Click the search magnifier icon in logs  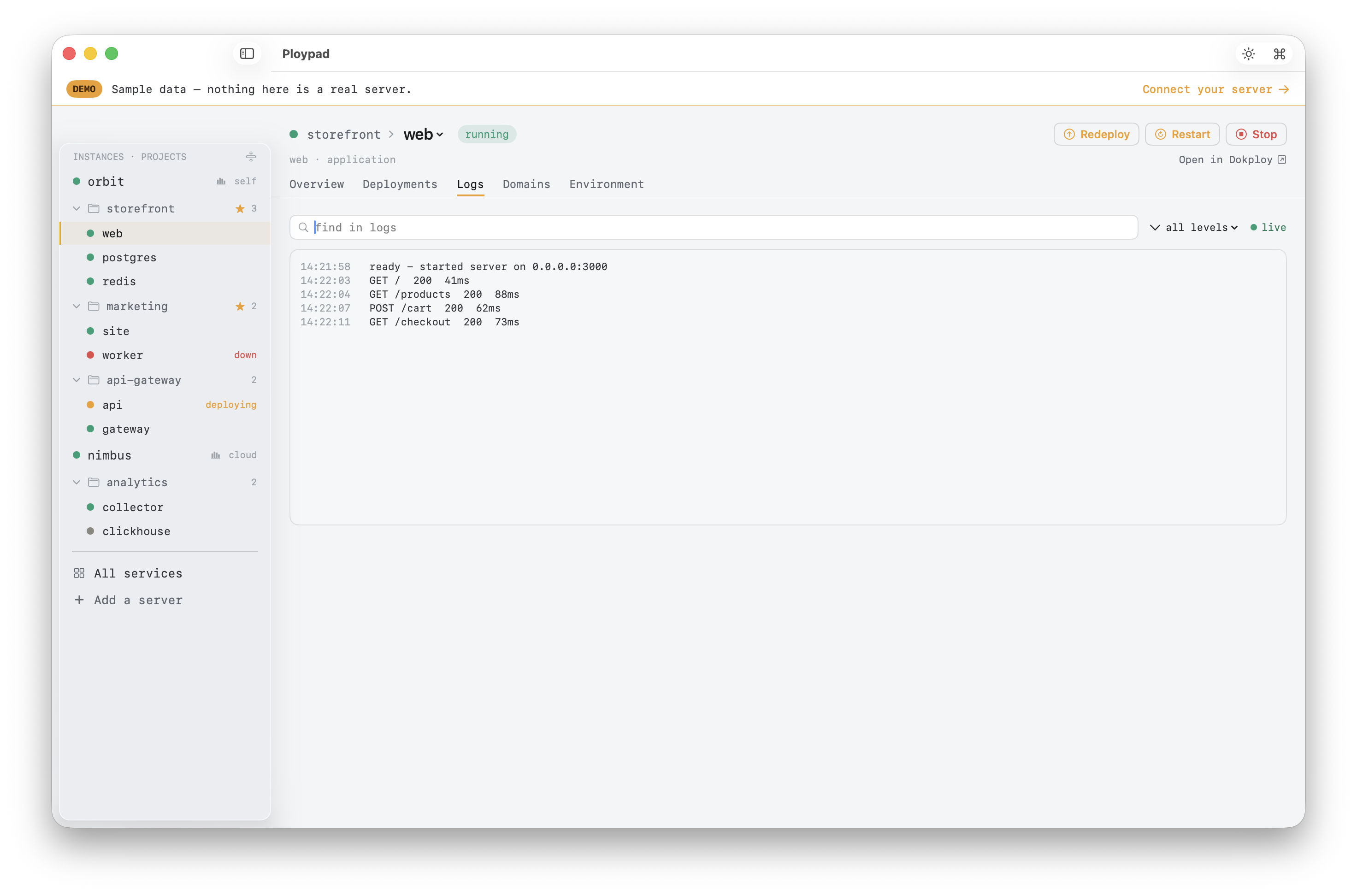click(303, 227)
